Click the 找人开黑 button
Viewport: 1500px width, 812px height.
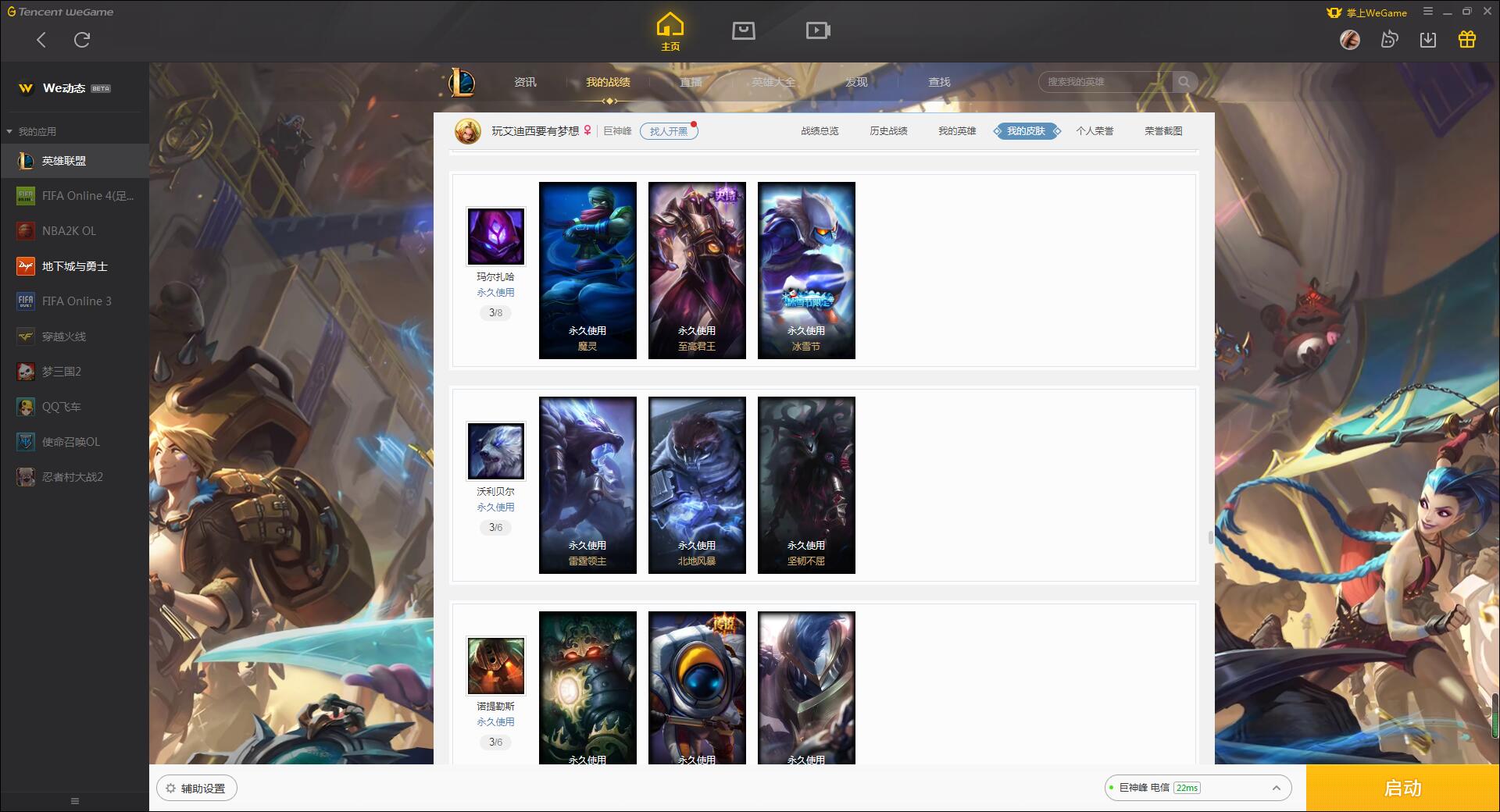(x=669, y=131)
